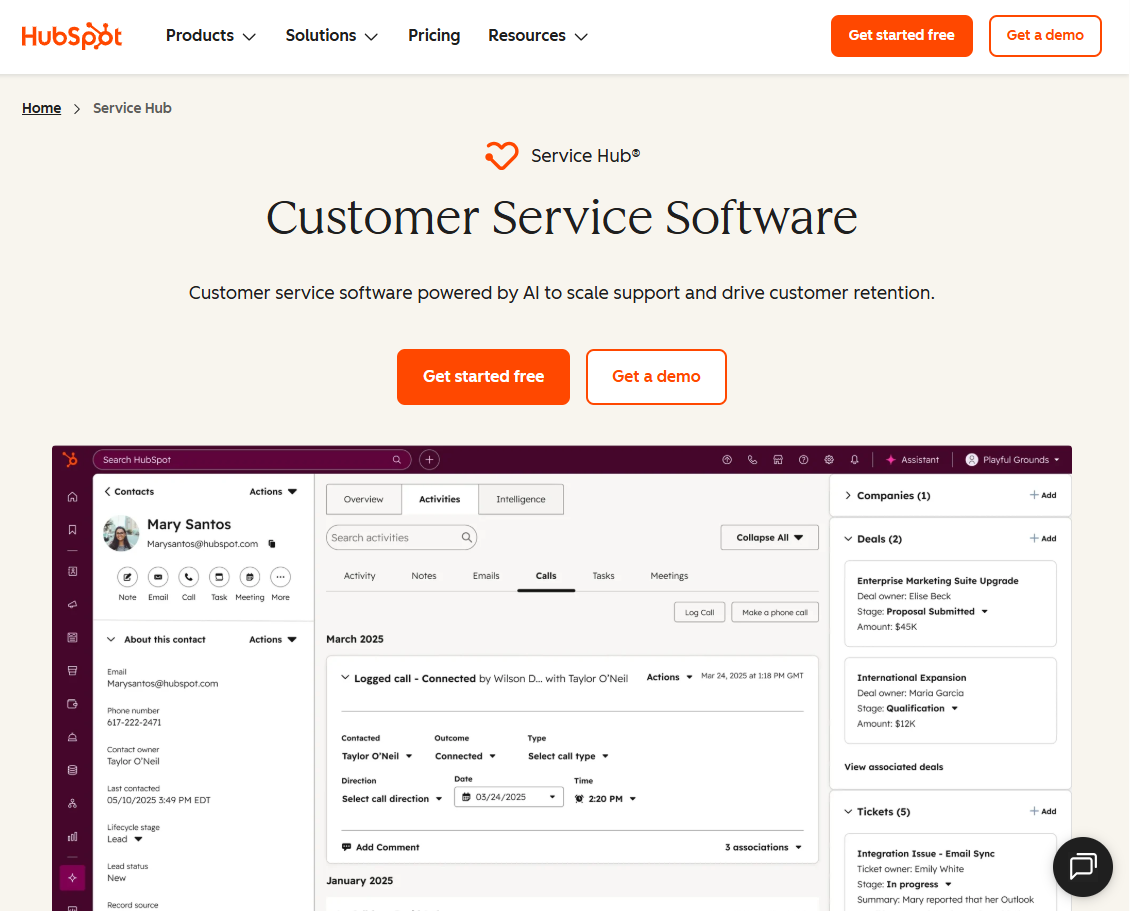
Task: Select the Meetings activity tab
Action: pos(669,576)
